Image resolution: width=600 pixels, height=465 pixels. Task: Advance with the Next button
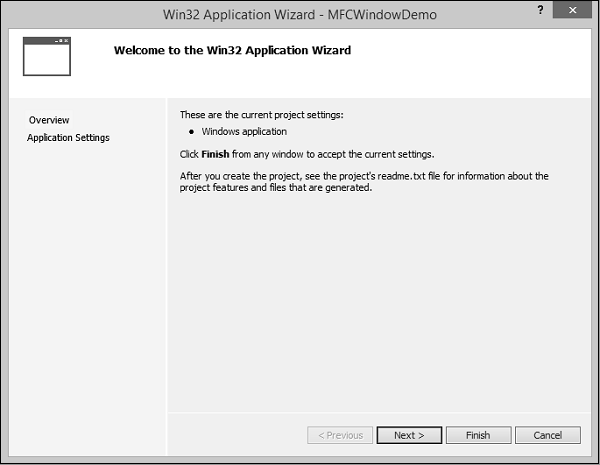click(x=409, y=435)
